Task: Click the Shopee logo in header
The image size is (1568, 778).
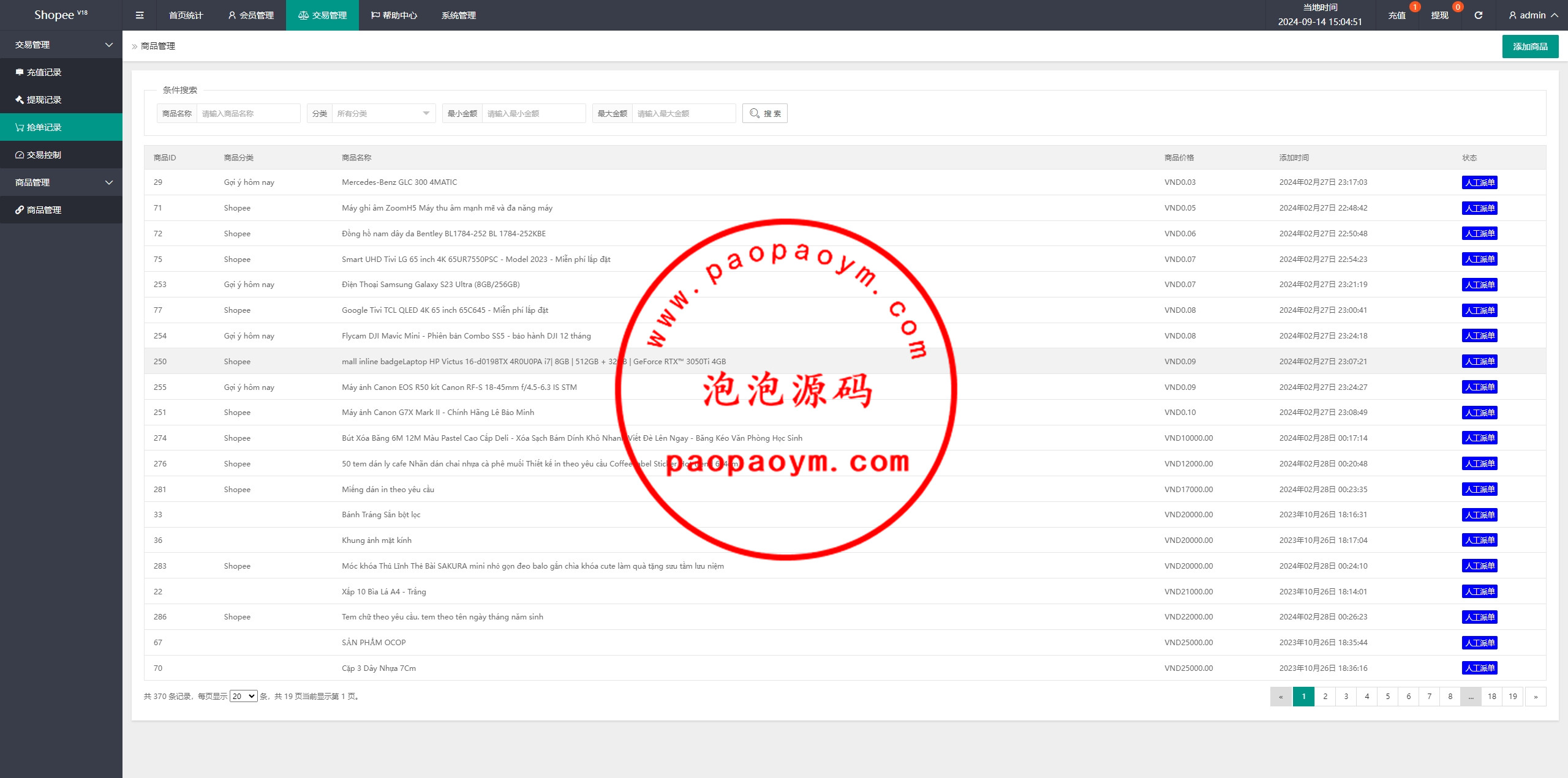Action: [61, 15]
